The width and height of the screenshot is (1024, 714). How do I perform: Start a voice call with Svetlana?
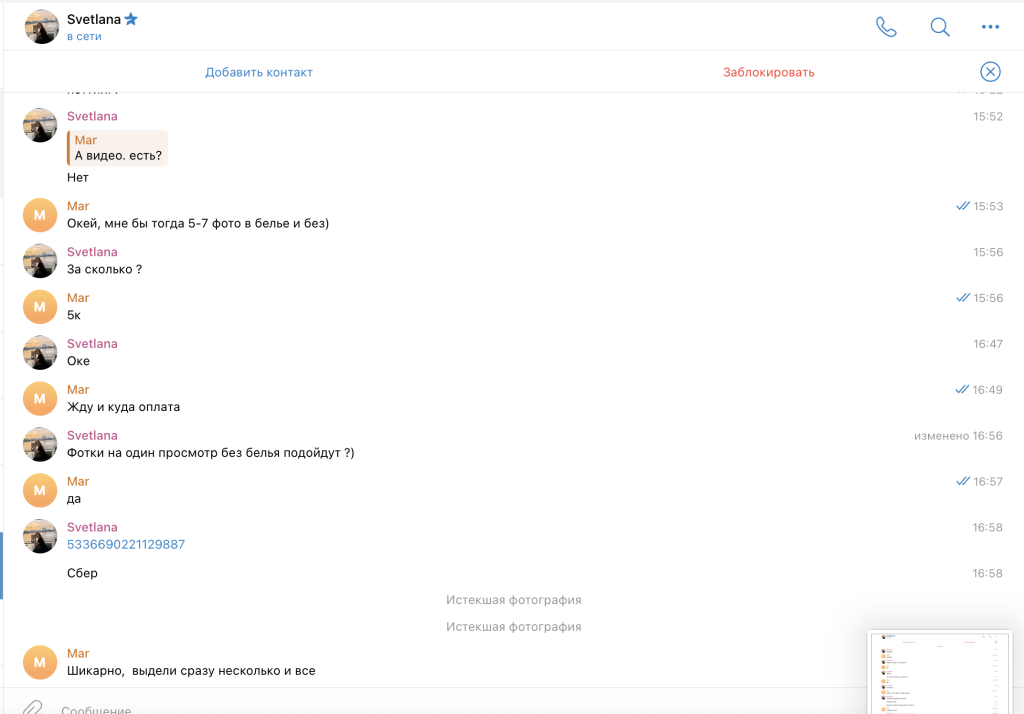pyautogui.click(x=886, y=27)
